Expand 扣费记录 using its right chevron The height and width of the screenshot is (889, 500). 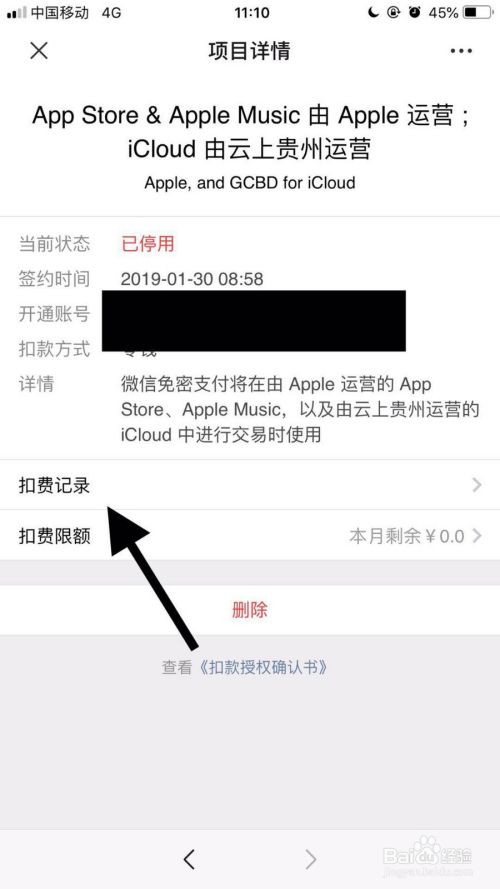[x=477, y=485]
